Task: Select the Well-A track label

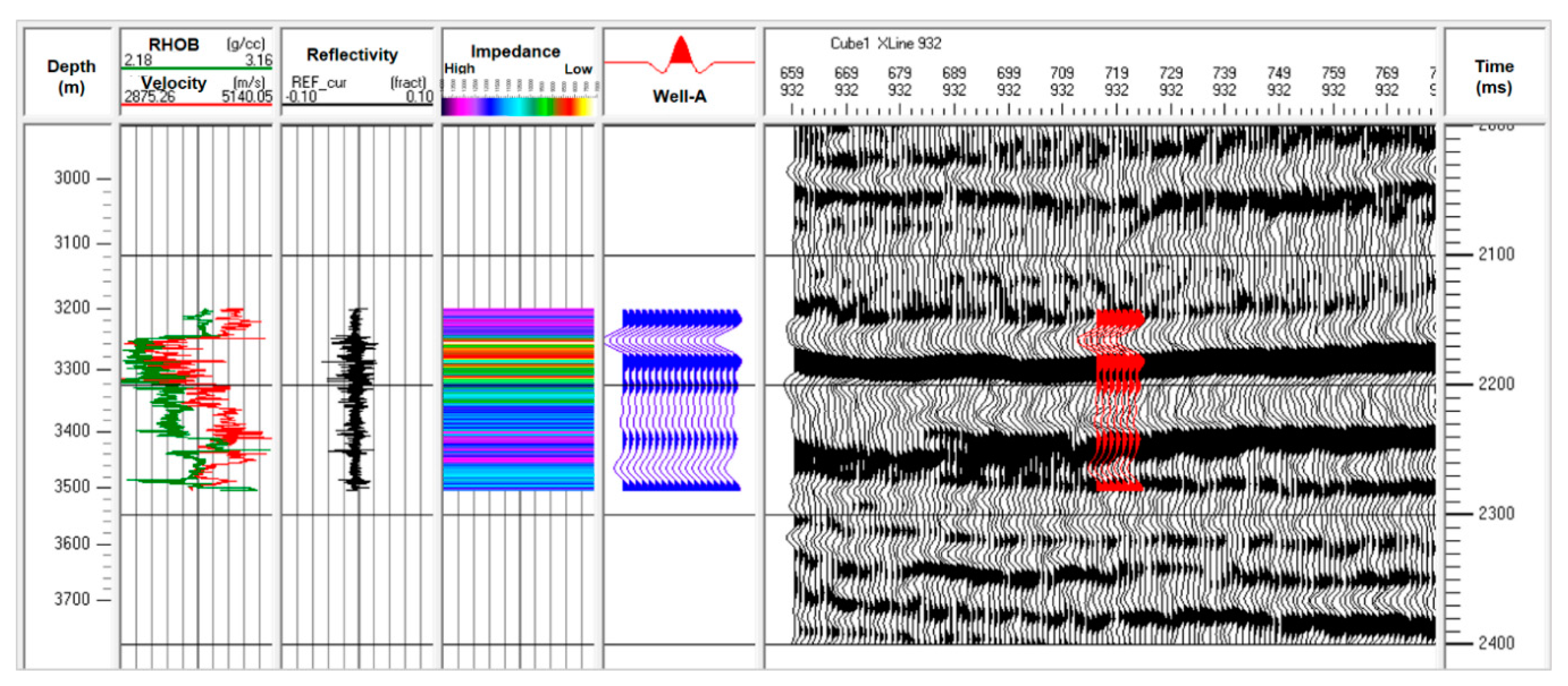Action: (x=679, y=96)
